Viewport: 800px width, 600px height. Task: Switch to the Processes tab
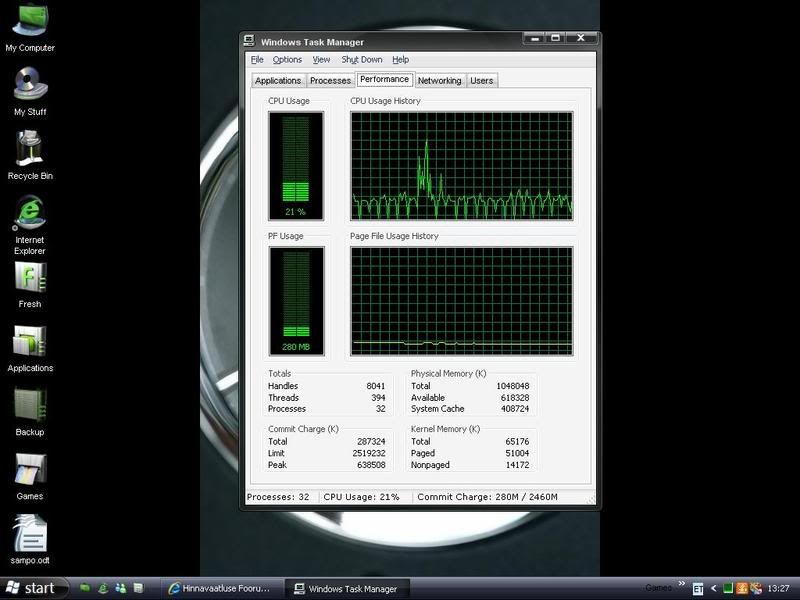(331, 81)
